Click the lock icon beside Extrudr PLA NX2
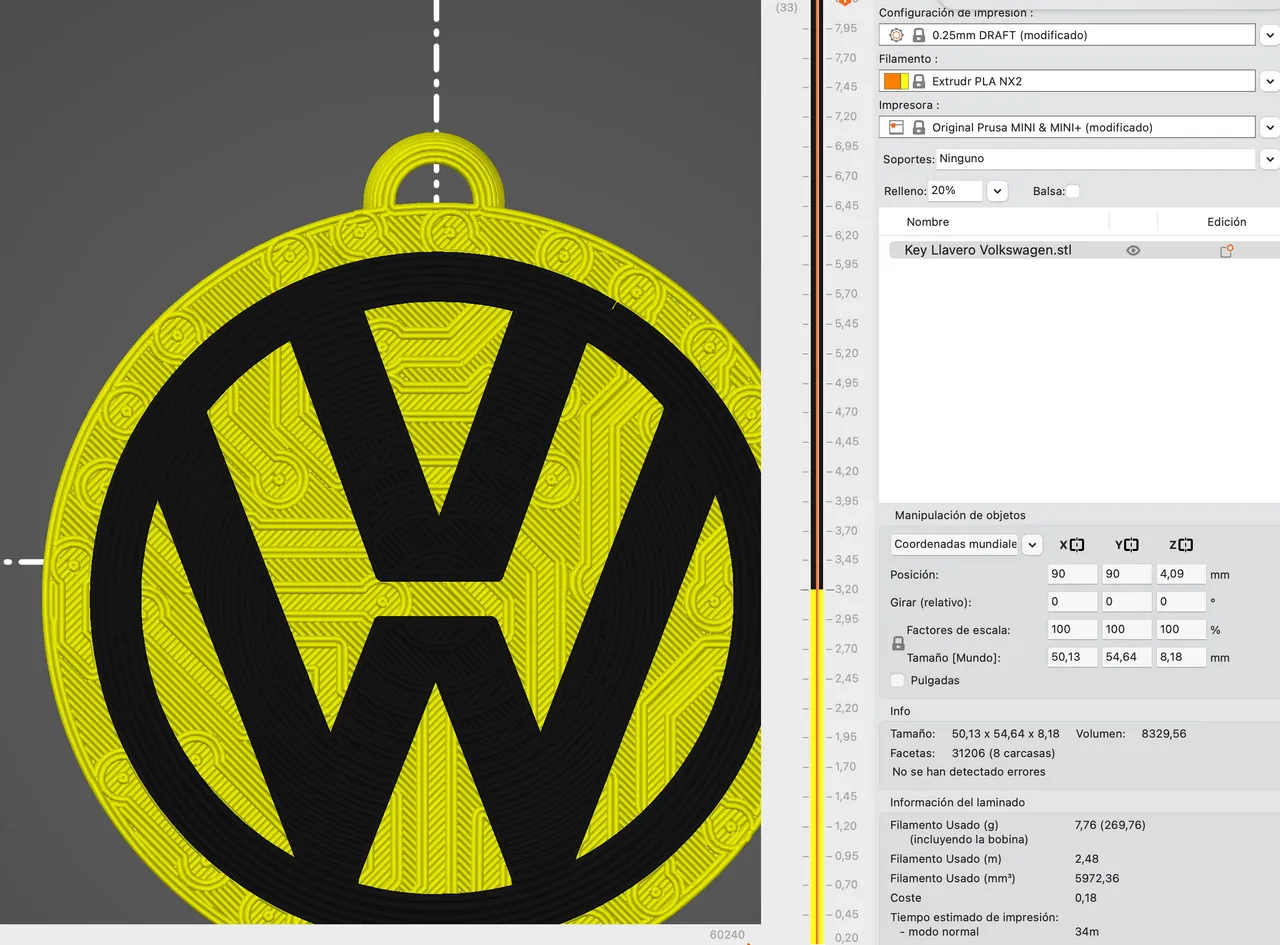Image resolution: width=1280 pixels, height=945 pixels. click(x=919, y=81)
